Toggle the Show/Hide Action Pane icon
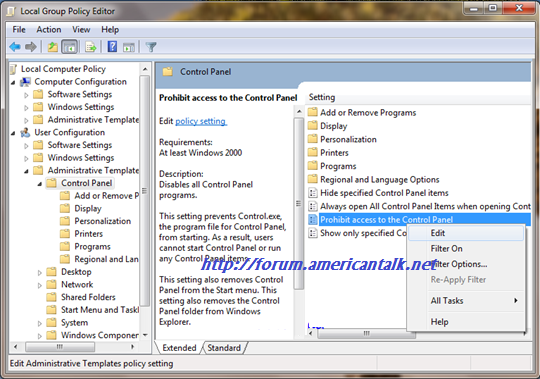 coord(129,46)
